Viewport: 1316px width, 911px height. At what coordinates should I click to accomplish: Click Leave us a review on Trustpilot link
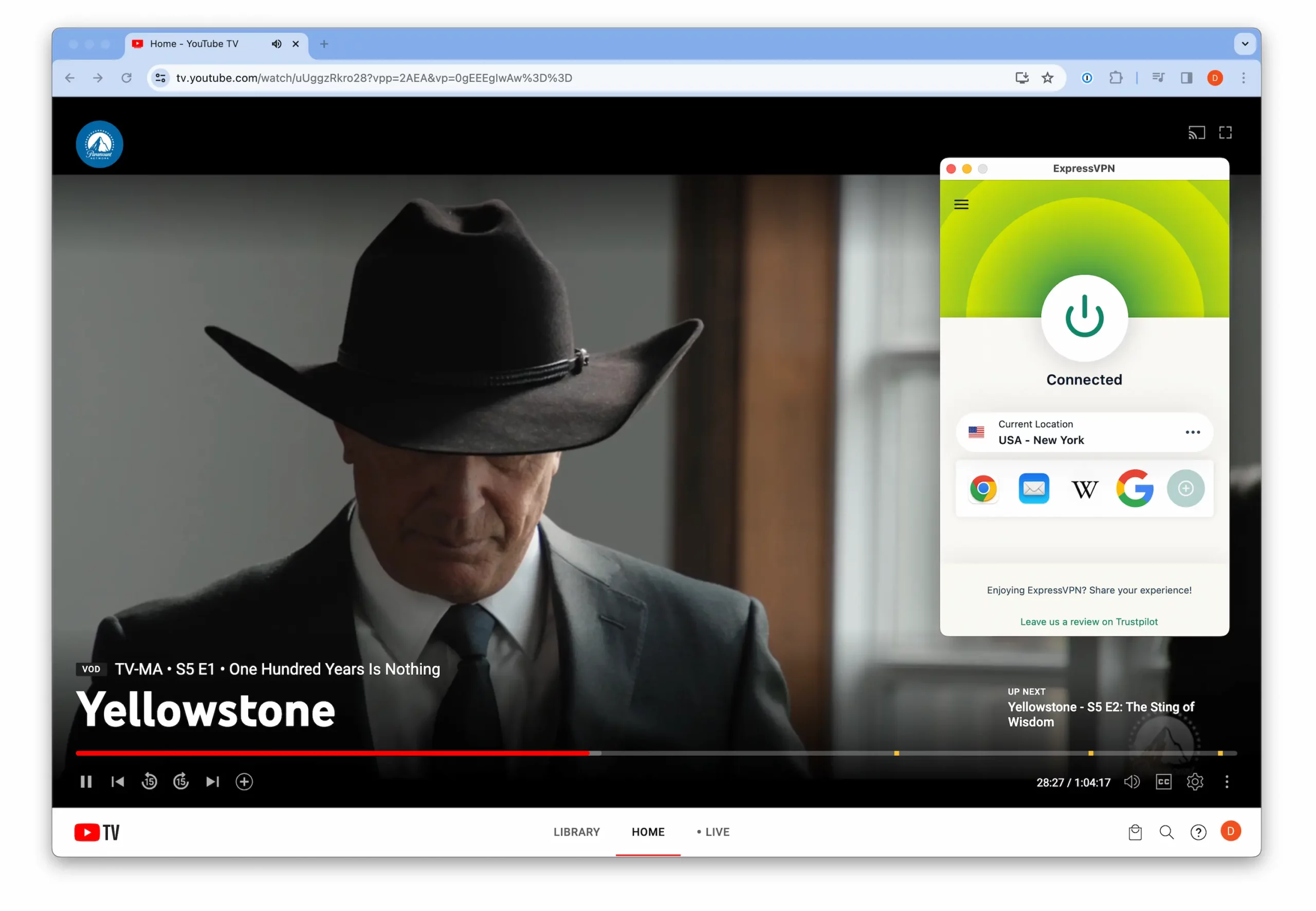pos(1089,621)
